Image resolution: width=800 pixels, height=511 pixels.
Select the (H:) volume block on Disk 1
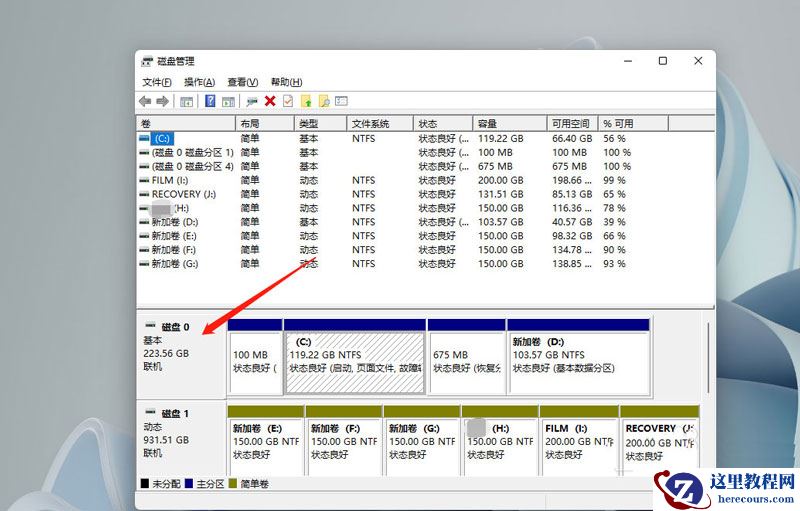click(500, 441)
